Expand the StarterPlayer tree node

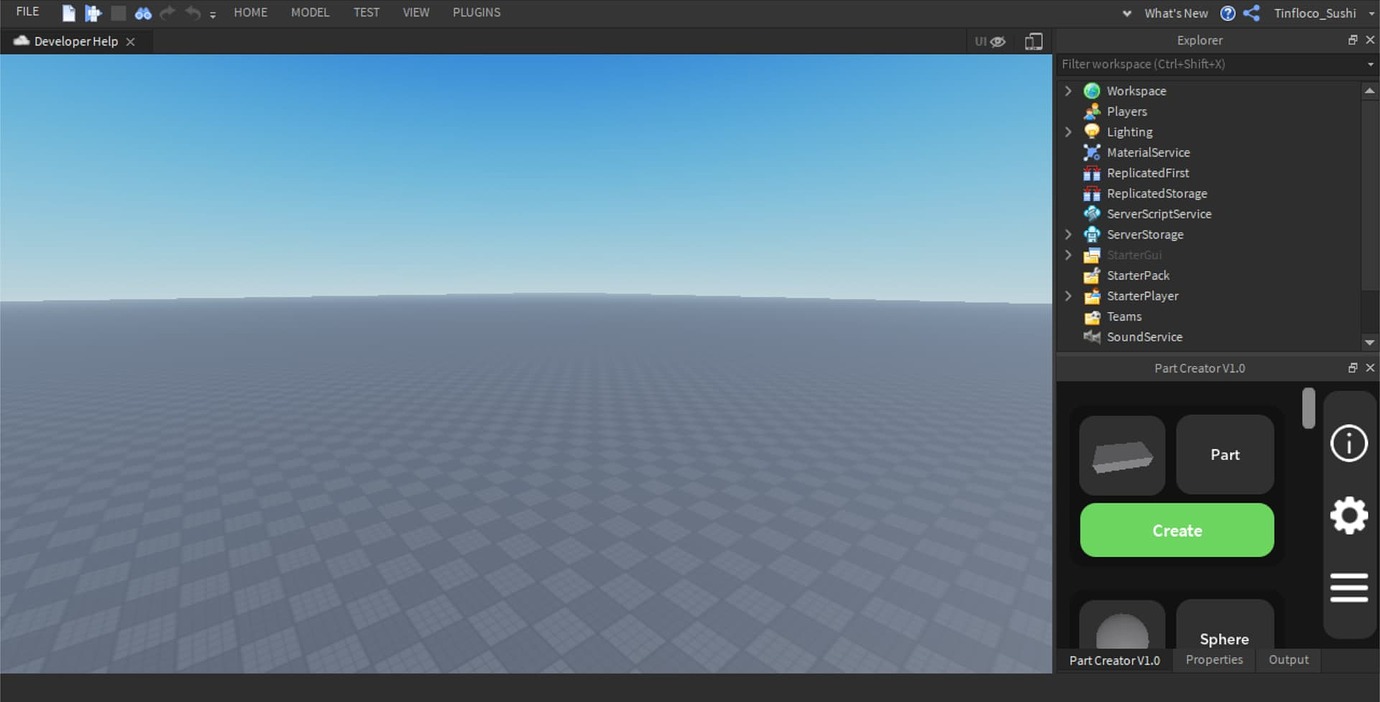tap(1068, 296)
